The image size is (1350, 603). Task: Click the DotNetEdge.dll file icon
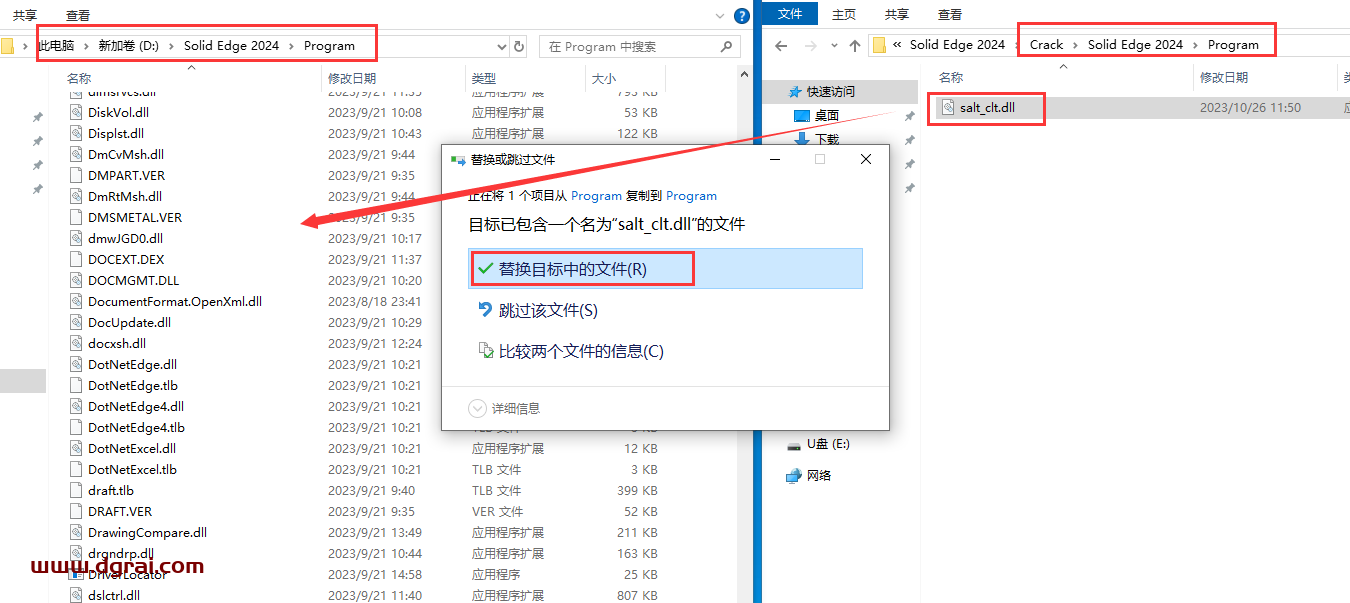coord(77,364)
